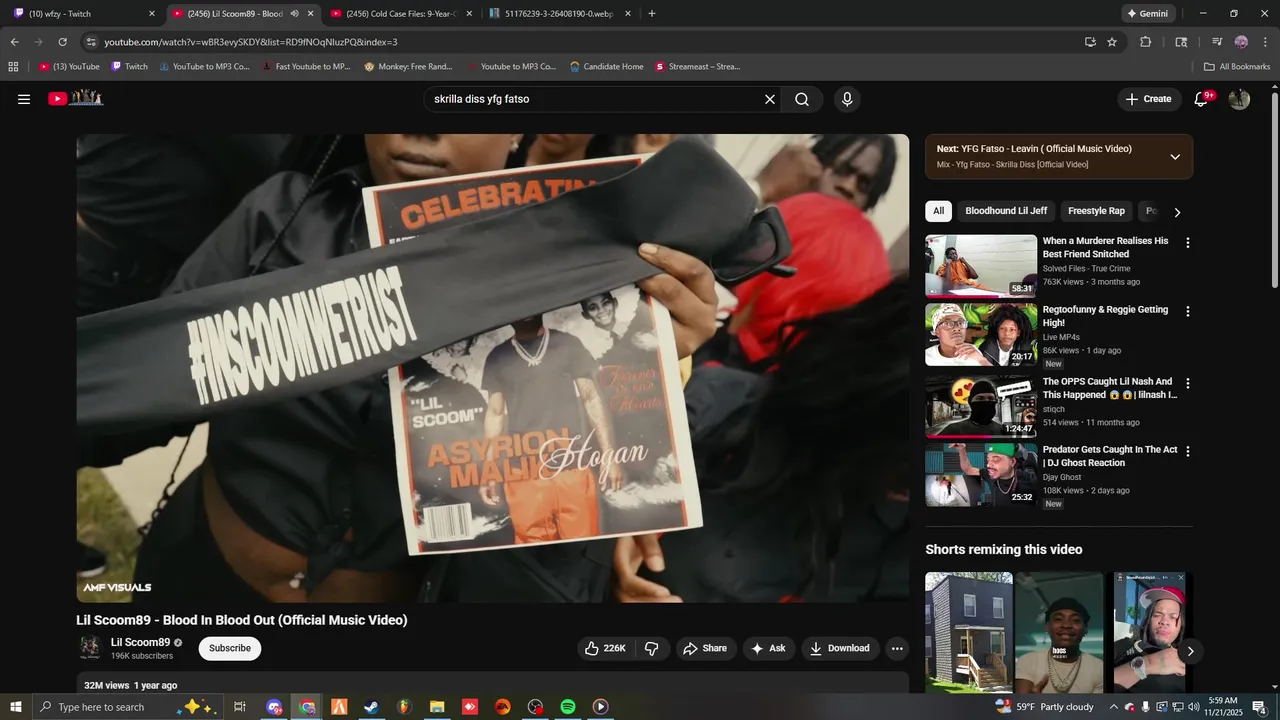Open the 'Predator Gets Caught In The Act' thumbnail
Screen dimensions: 1280x720
[981, 475]
